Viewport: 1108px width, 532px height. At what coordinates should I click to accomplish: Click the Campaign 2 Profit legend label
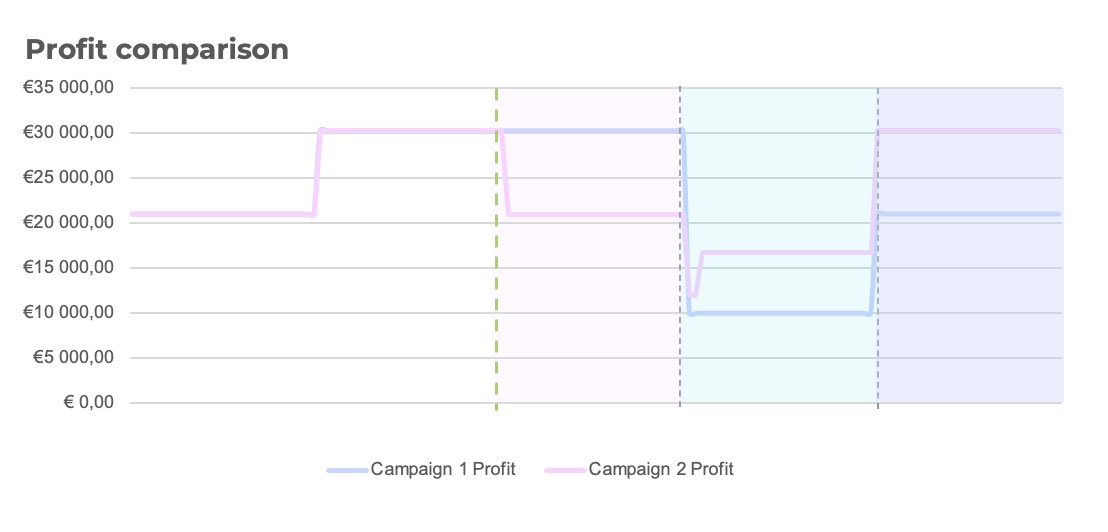point(661,469)
